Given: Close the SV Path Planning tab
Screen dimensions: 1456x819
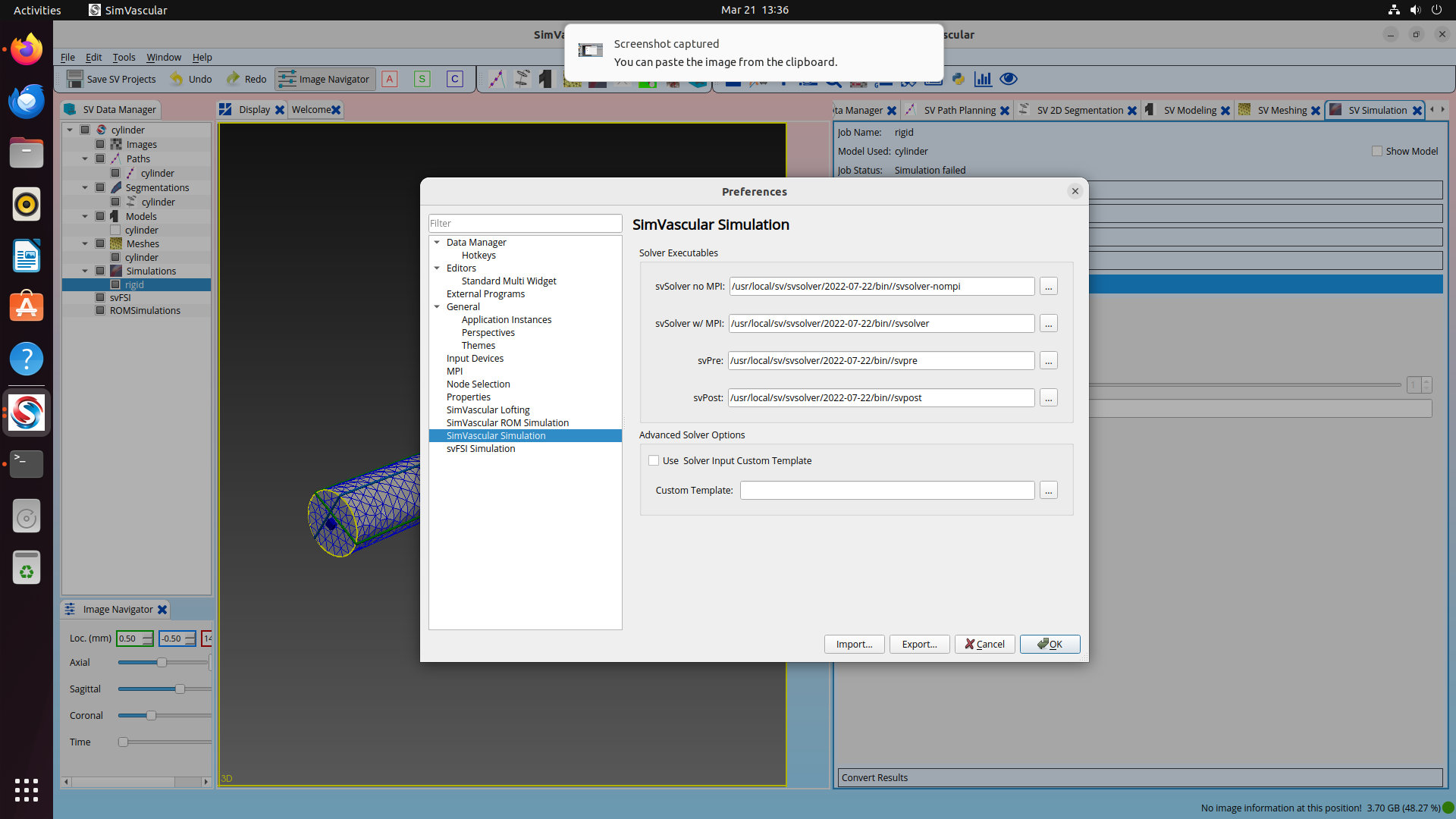Looking at the screenshot, I should pyautogui.click(x=1005, y=111).
